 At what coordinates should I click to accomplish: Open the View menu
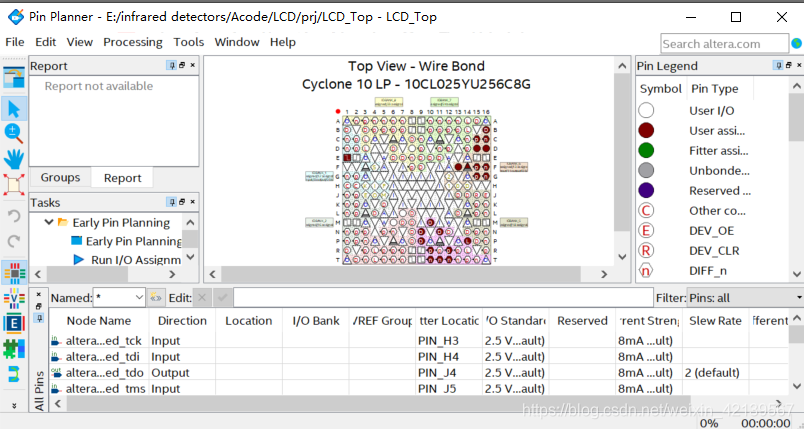tap(80, 42)
